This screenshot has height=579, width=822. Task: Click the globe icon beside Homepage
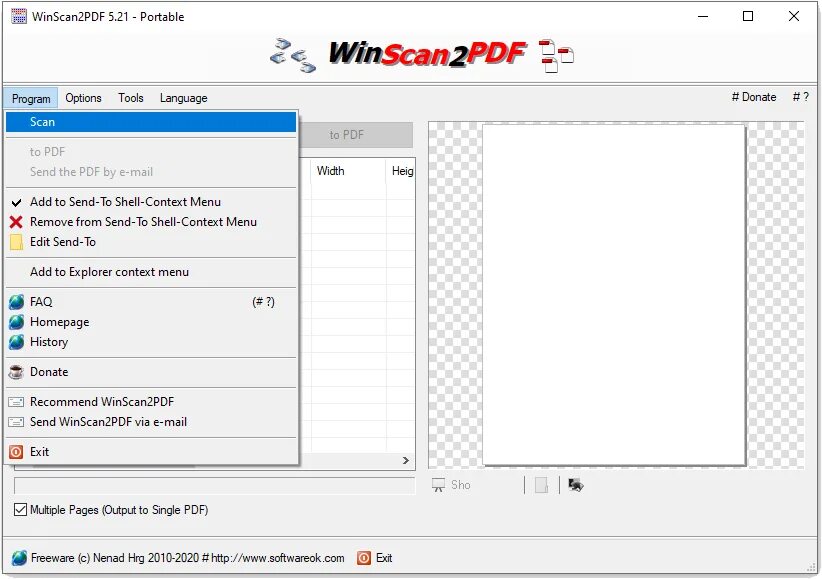(16, 321)
